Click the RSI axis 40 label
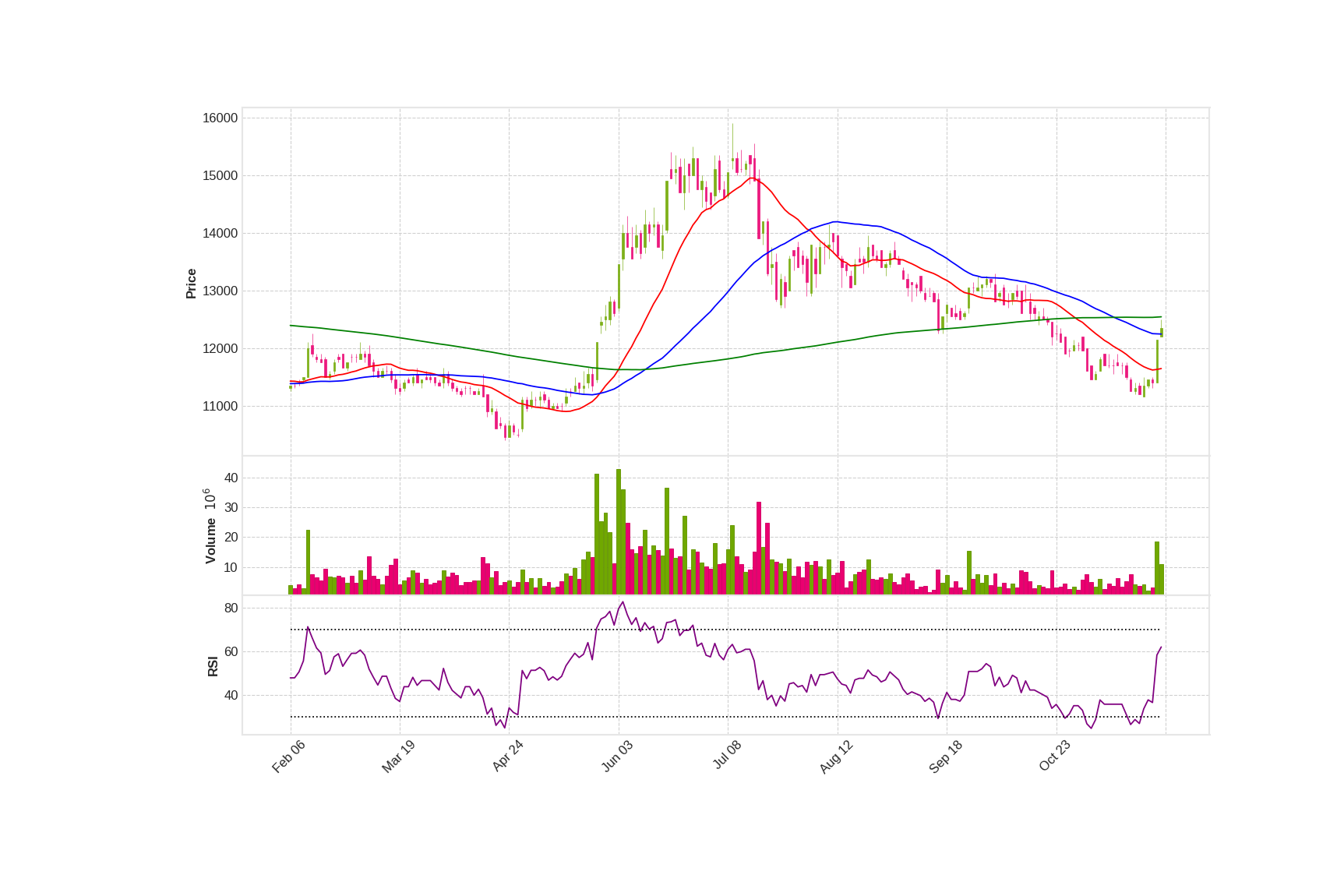The height and width of the screenshot is (896, 1344). pyautogui.click(x=231, y=696)
